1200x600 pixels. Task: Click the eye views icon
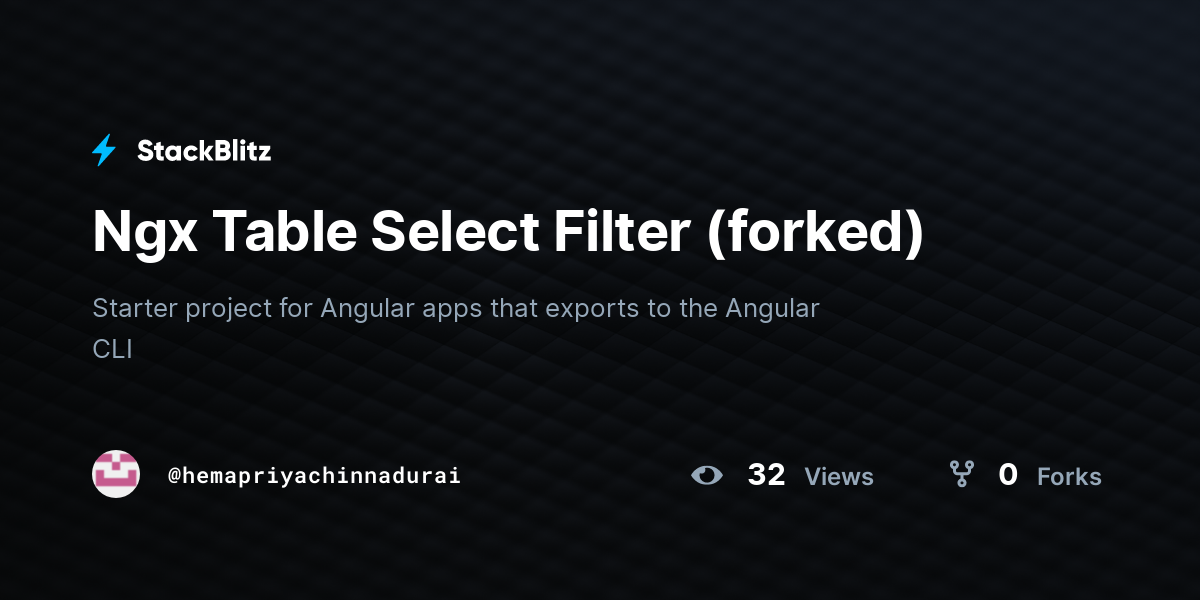click(707, 475)
